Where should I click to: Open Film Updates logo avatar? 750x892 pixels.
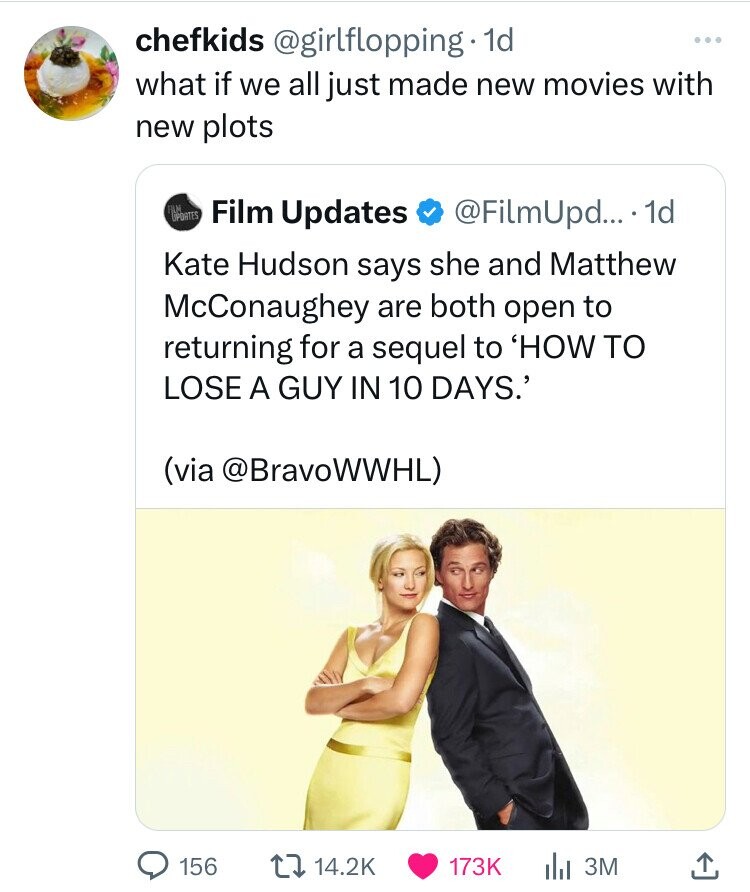pos(183,212)
